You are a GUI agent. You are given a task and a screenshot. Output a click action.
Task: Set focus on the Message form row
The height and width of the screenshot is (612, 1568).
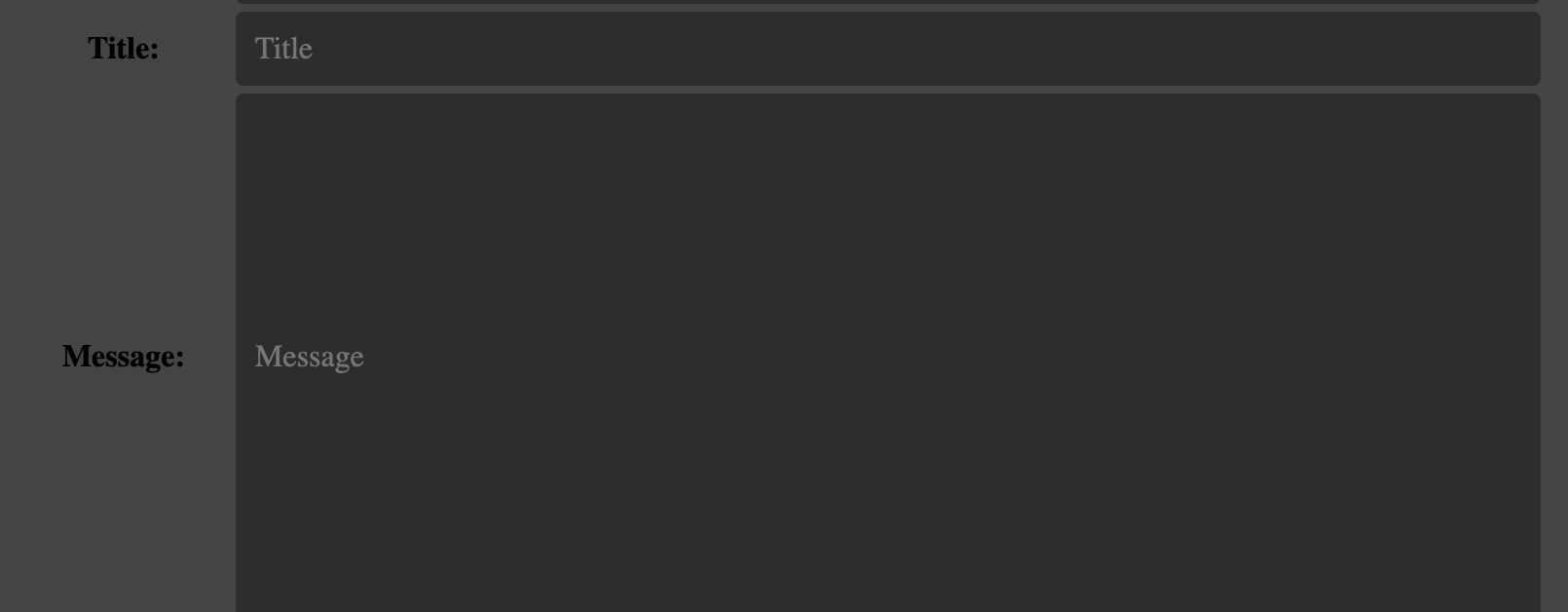[x=784, y=353]
